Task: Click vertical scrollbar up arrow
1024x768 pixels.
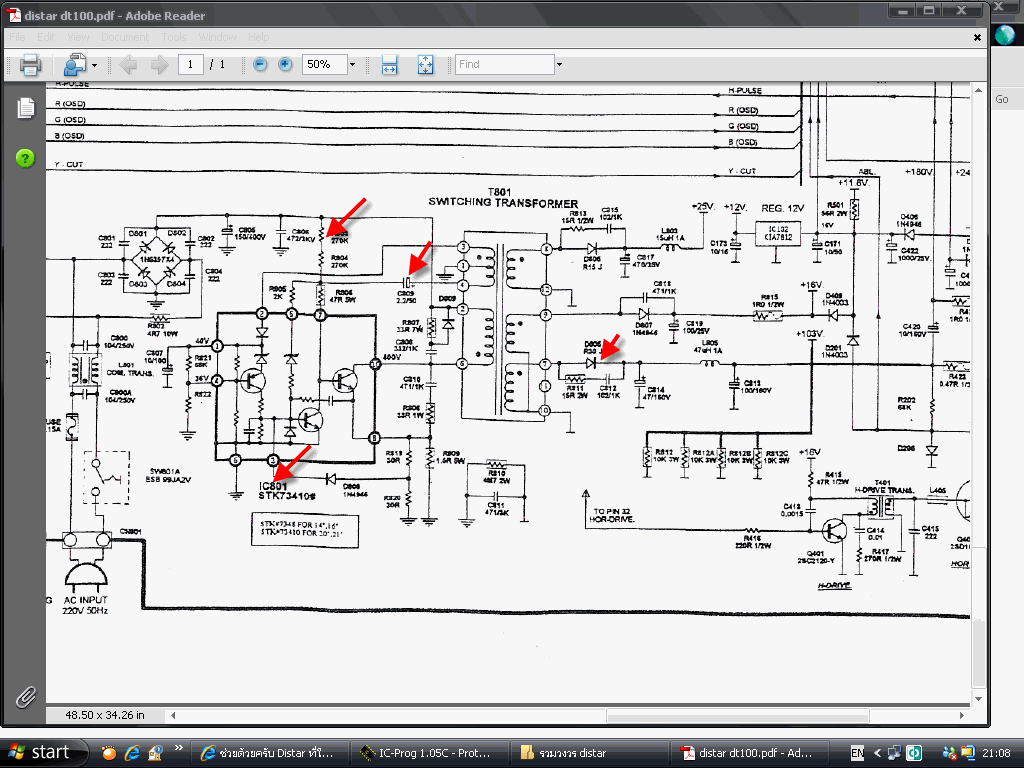Action: (978, 89)
